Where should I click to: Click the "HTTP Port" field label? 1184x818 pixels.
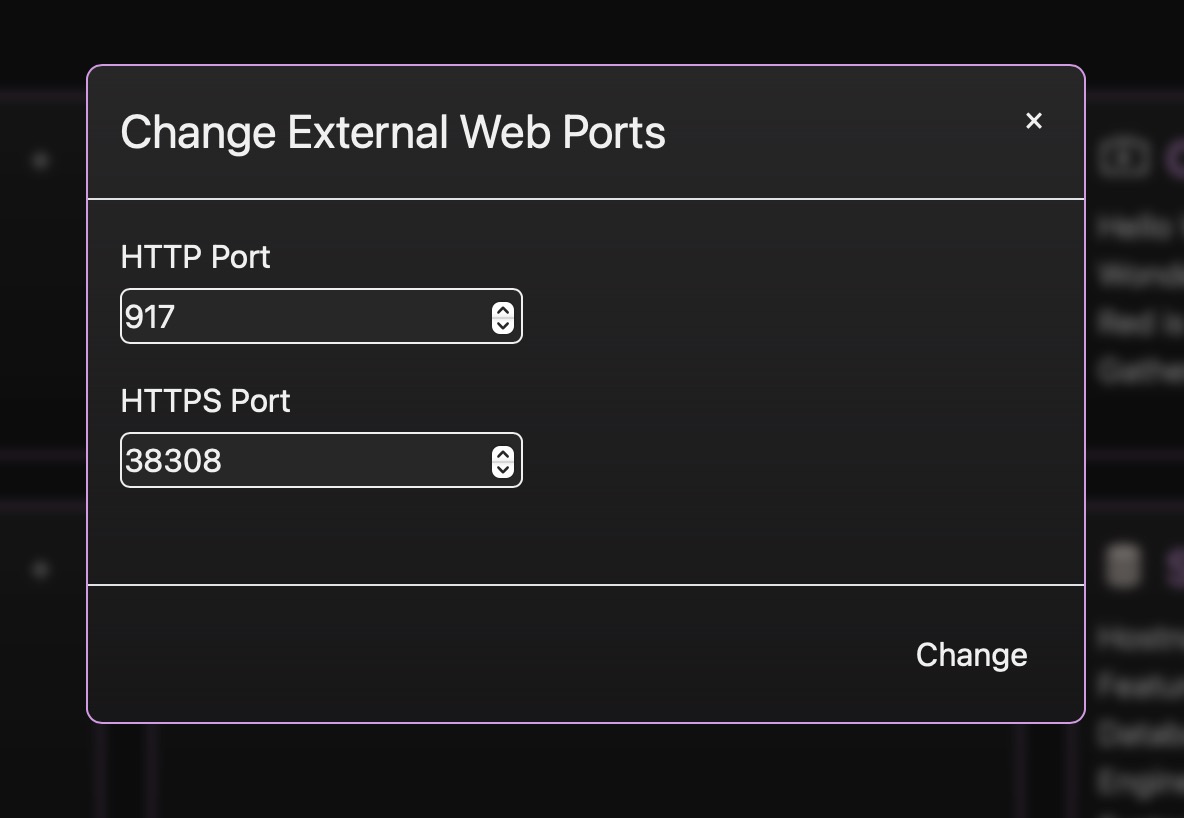tap(195, 257)
